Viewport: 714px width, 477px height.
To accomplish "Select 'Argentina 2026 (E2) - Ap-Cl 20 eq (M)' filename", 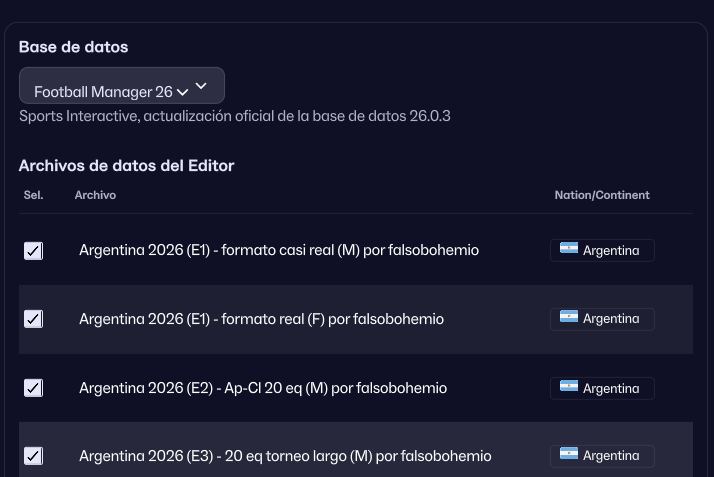I will pos(263,388).
